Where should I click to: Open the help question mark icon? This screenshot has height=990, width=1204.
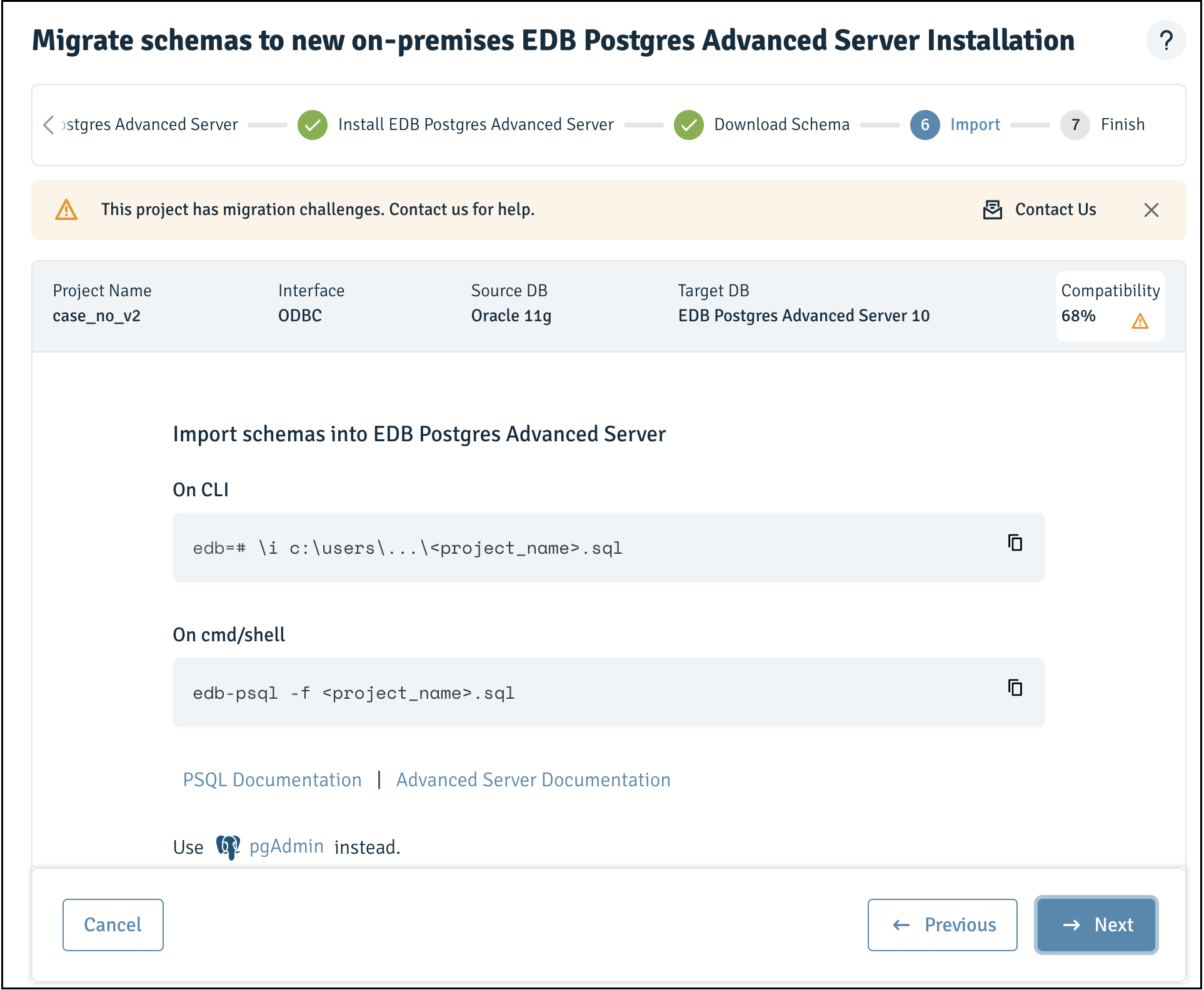[1165, 41]
